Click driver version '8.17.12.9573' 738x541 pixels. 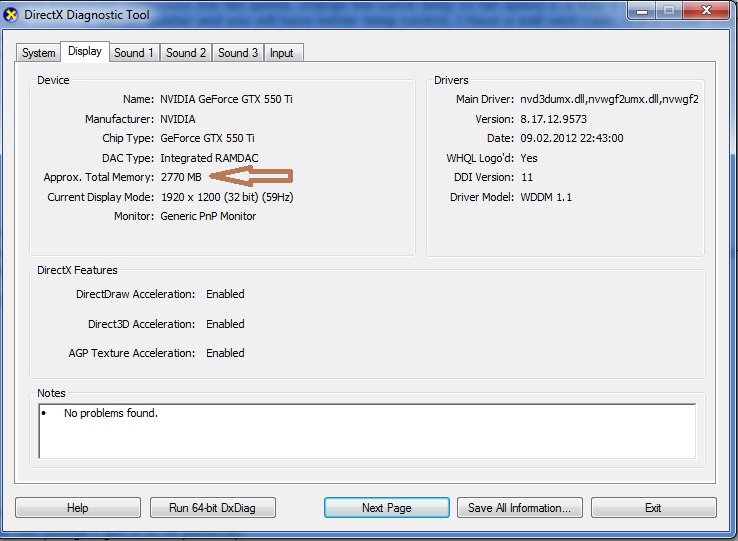554,119
